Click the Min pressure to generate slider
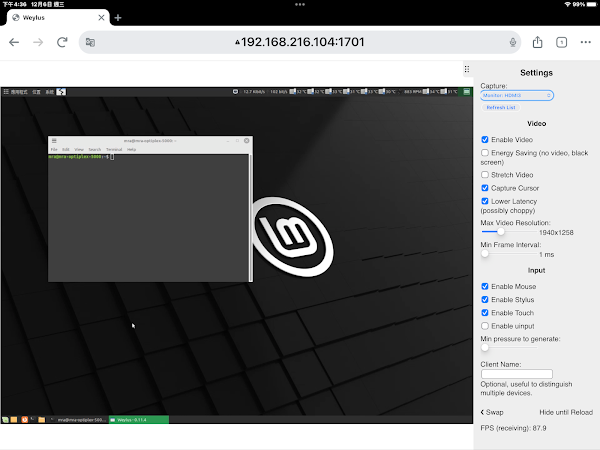This screenshot has height=450, width=600. pos(509,347)
